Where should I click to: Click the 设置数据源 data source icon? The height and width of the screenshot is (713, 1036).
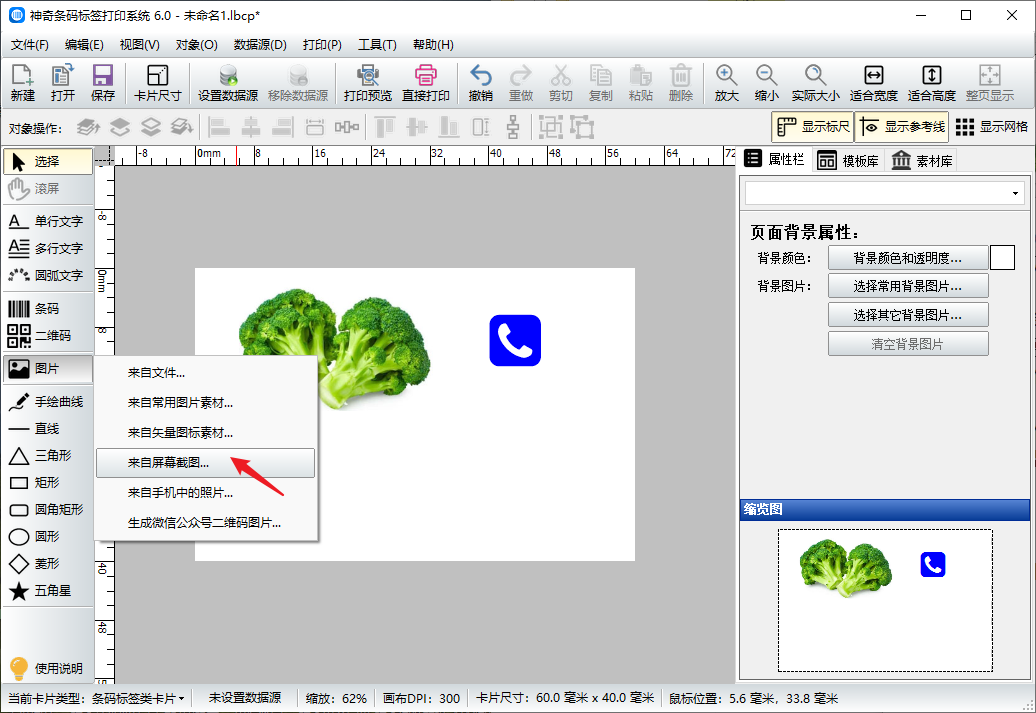pos(228,83)
